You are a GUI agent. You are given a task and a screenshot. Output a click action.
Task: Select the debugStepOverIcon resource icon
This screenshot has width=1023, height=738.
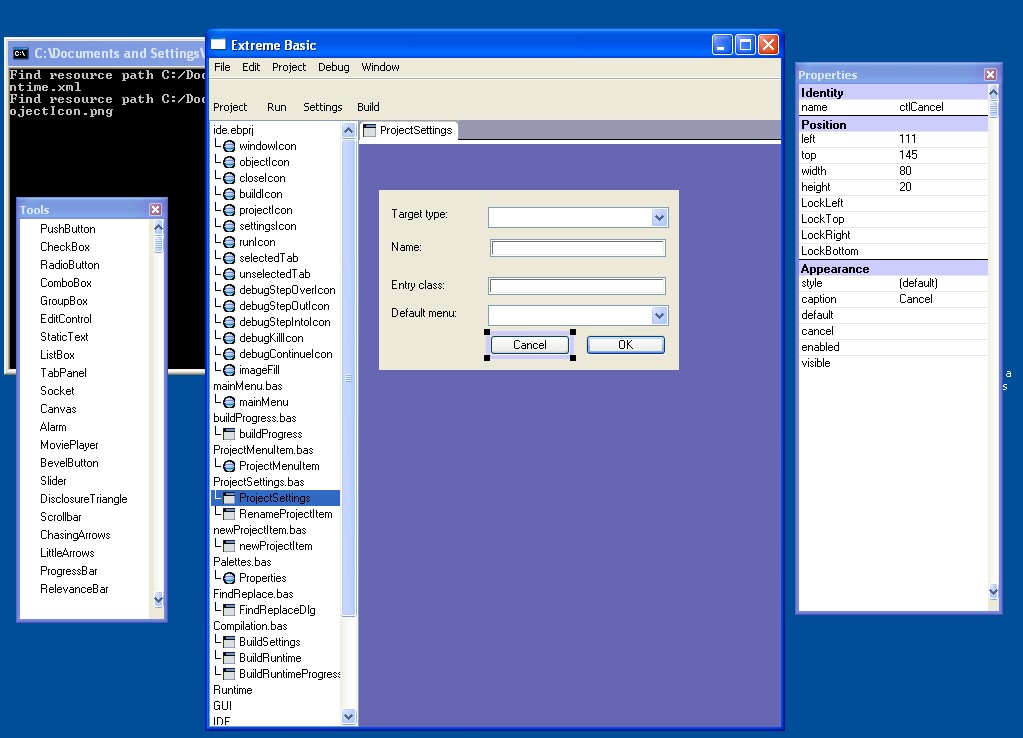pos(229,290)
